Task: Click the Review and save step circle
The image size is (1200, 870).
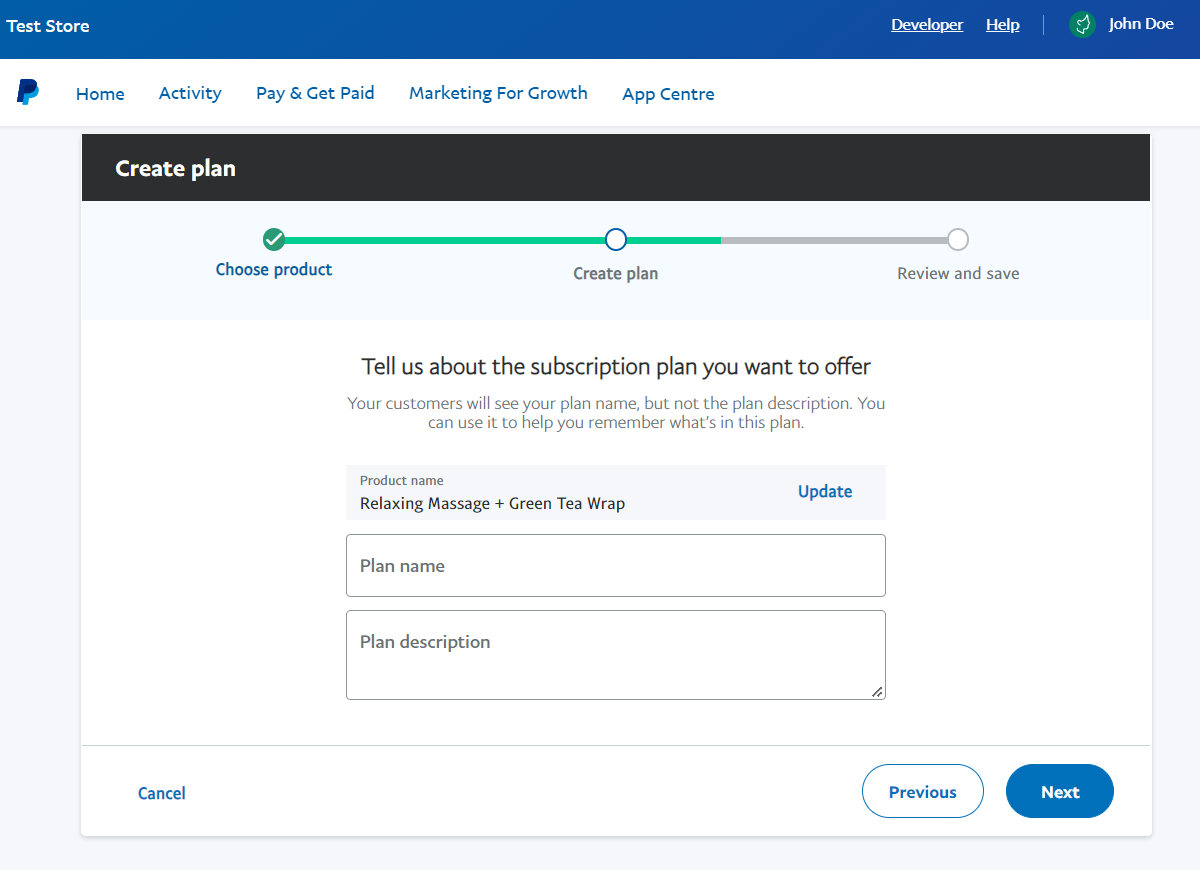Action: [957, 239]
